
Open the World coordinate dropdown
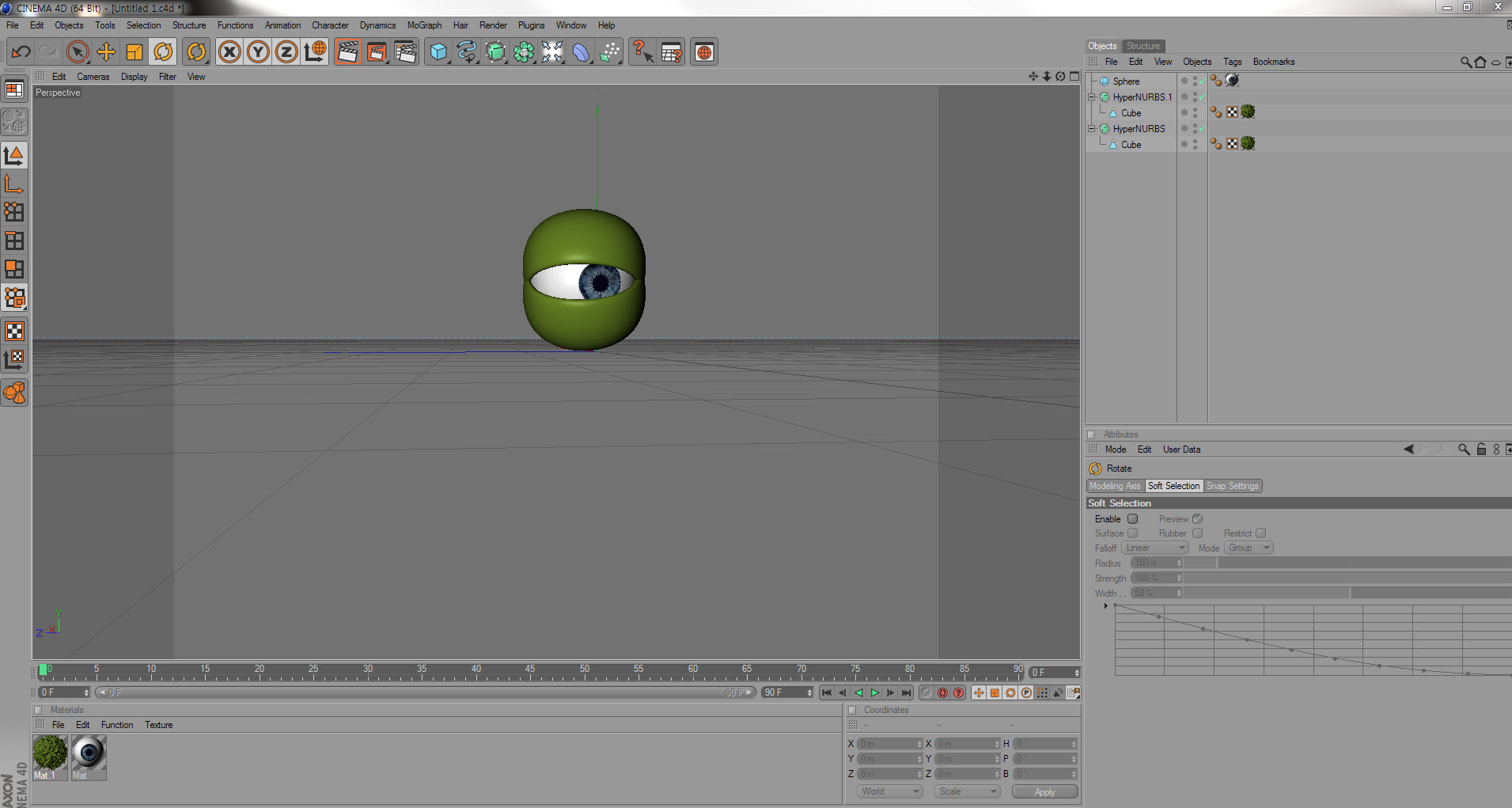point(890,791)
